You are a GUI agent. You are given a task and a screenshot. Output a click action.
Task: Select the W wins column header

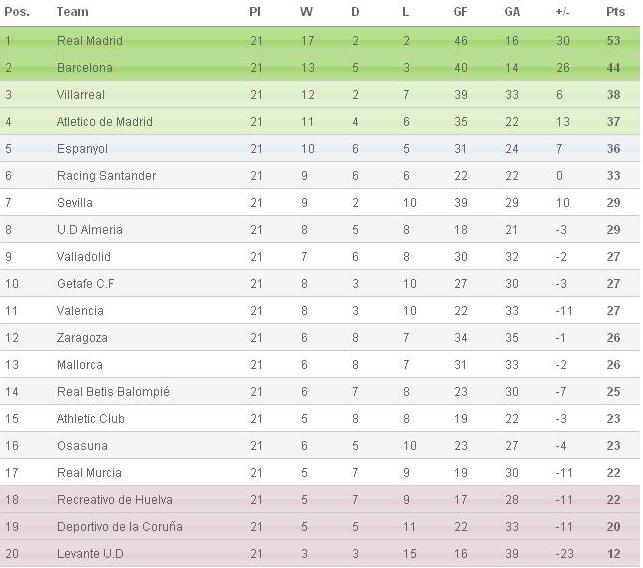coord(306,11)
